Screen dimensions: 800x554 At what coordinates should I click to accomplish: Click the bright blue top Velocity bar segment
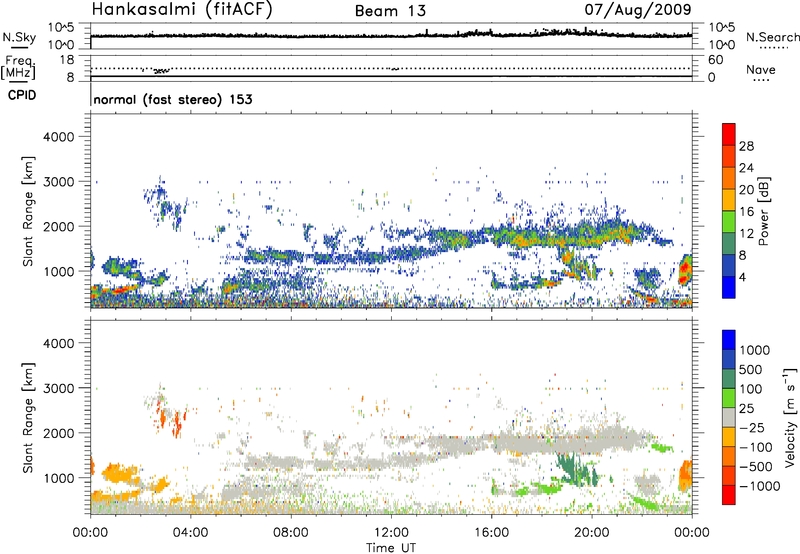click(x=729, y=340)
